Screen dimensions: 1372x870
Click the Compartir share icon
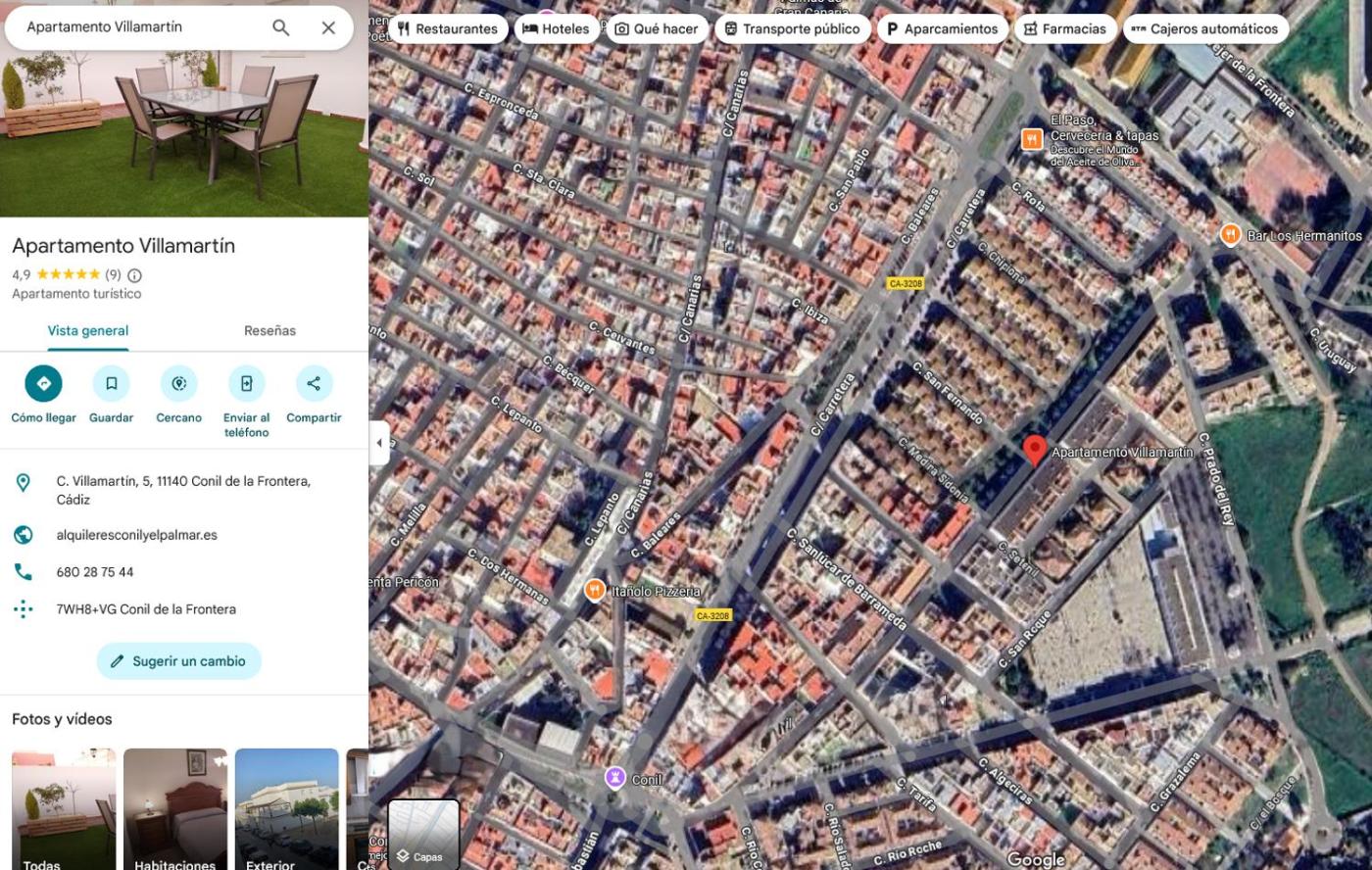(x=314, y=383)
